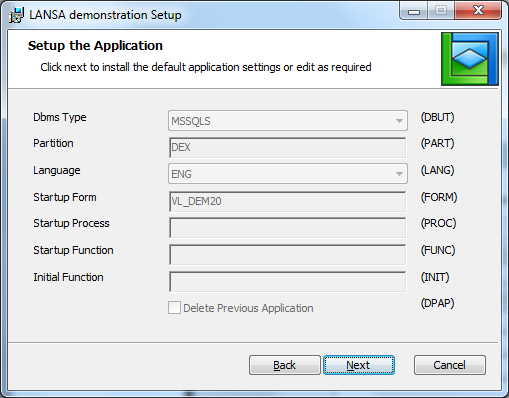
Task: Focus the Partition field containing DEX
Action: coord(288,147)
